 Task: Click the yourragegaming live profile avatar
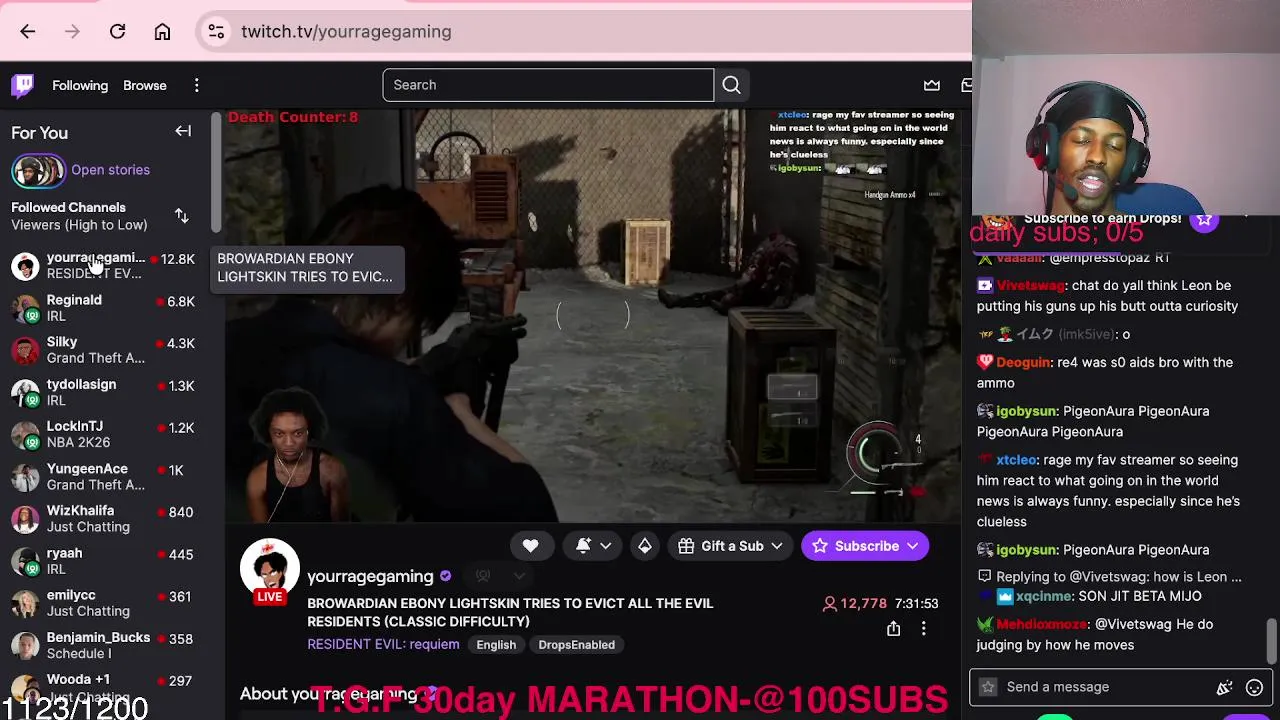(x=269, y=569)
